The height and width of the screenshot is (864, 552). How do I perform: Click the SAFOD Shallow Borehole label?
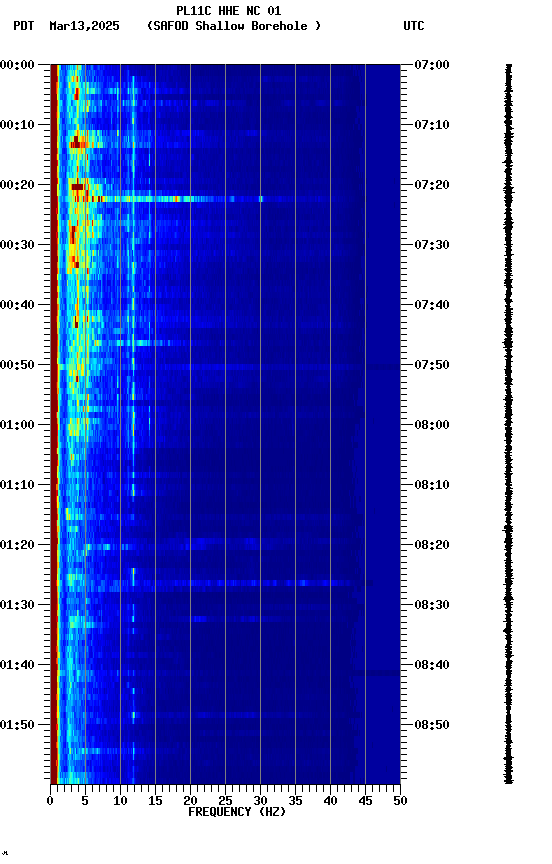coord(234,26)
